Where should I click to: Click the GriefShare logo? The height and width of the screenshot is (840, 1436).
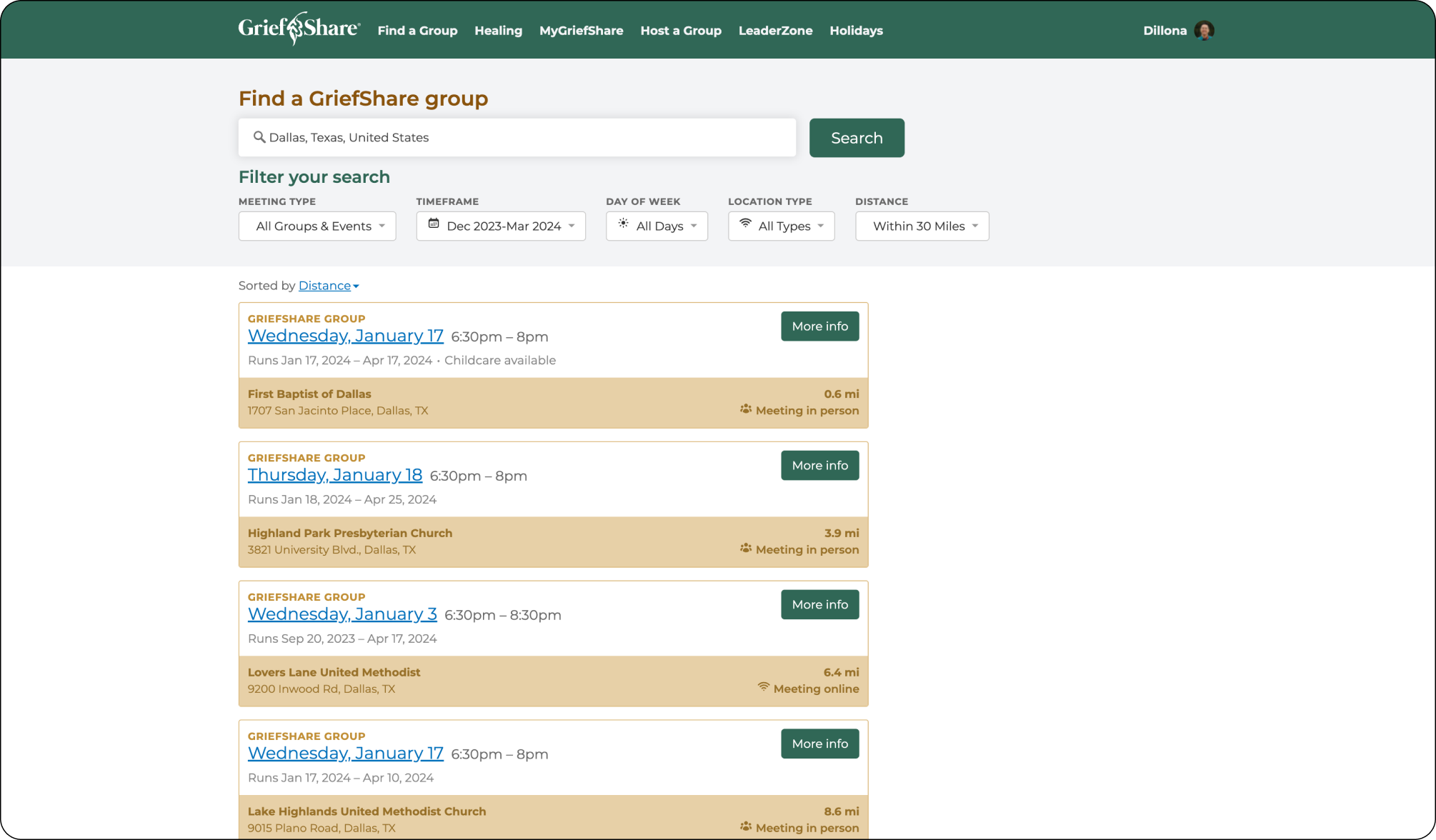(x=299, y=29)
